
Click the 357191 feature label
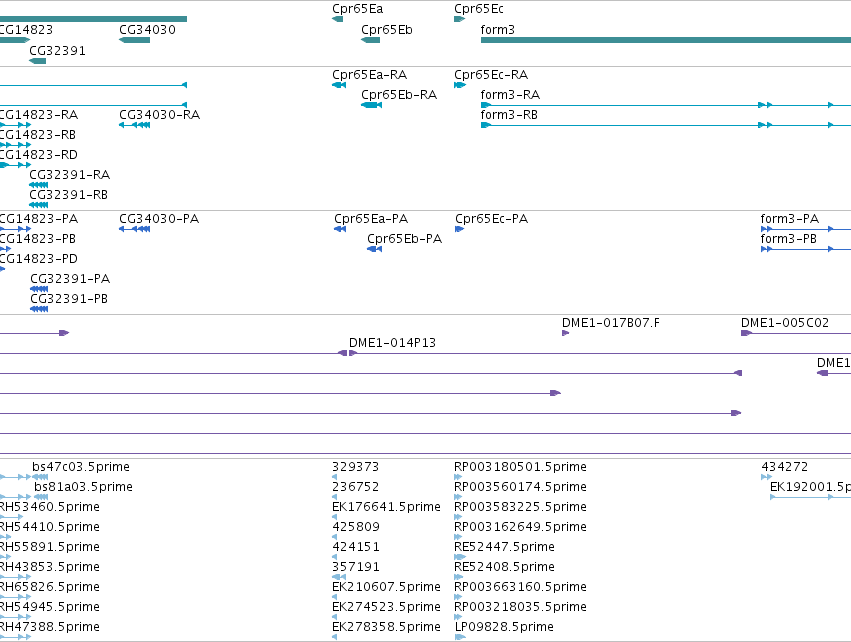click(356, 567)
